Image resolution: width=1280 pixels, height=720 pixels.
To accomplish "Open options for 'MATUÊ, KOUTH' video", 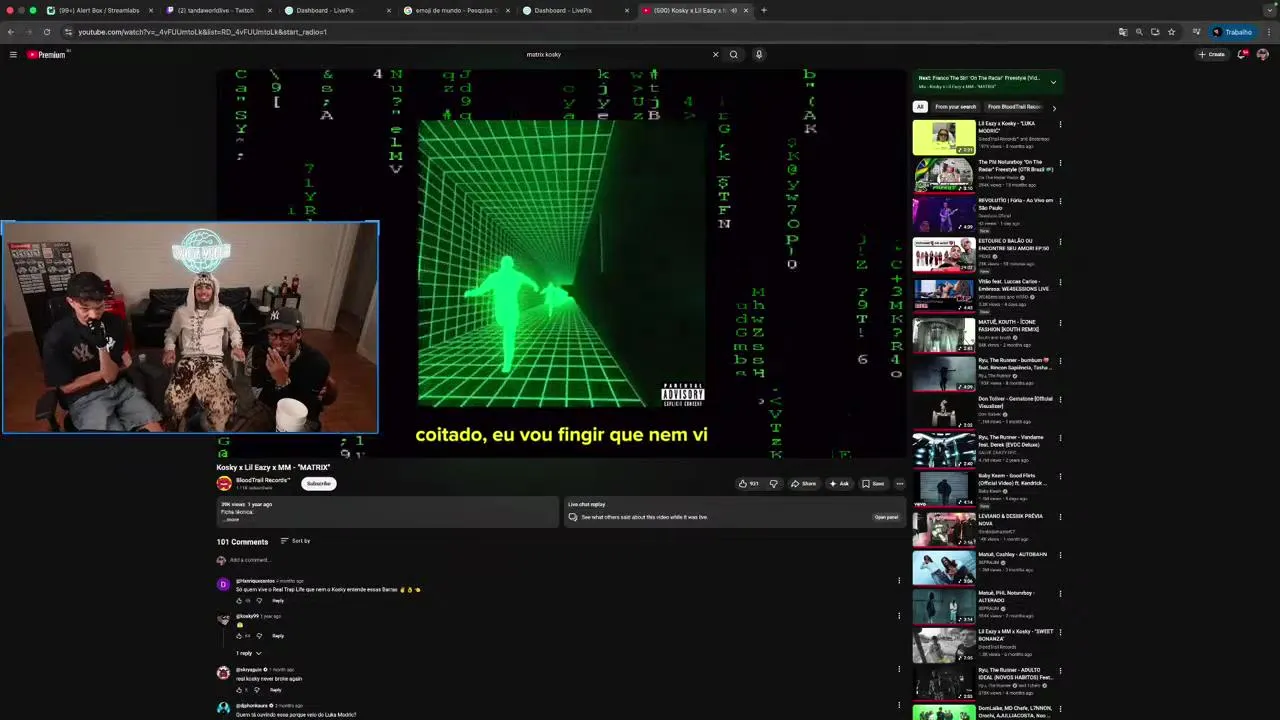I will coord(1060,323).
